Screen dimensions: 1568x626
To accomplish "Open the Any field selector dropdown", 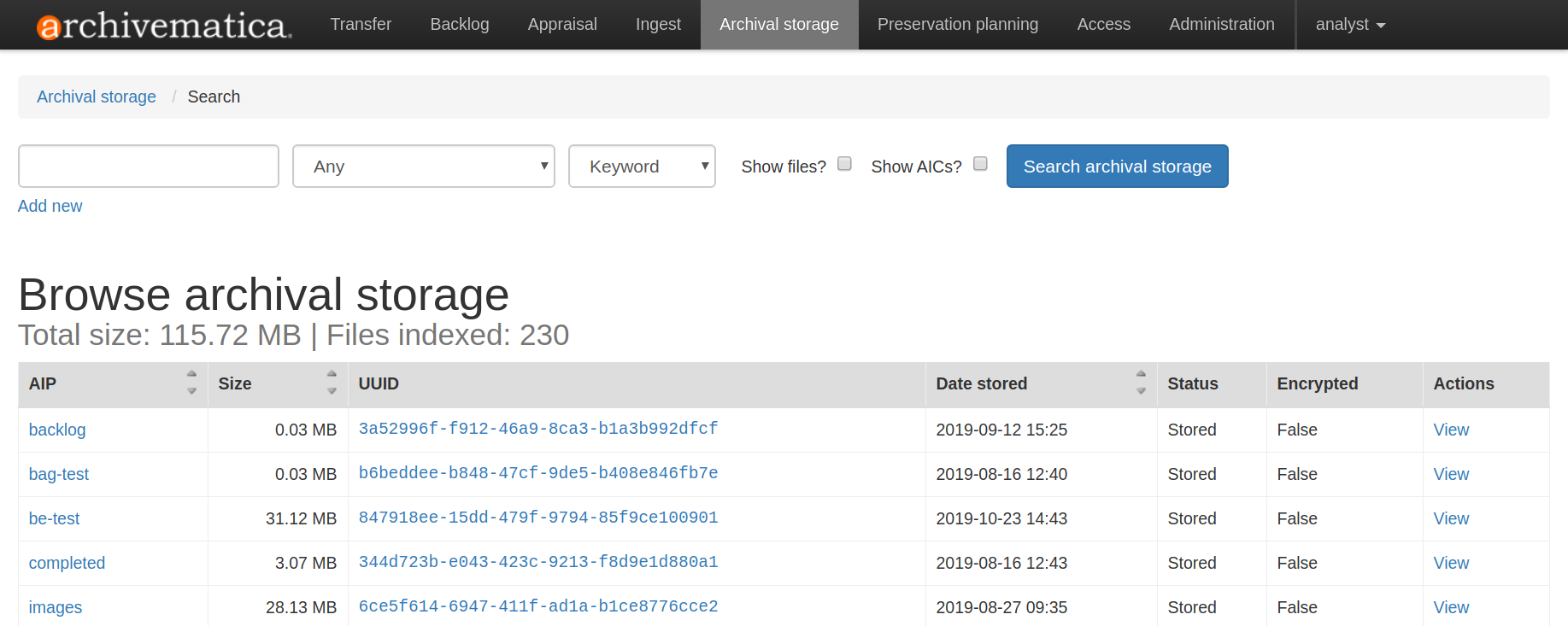I will click(424, 167).
